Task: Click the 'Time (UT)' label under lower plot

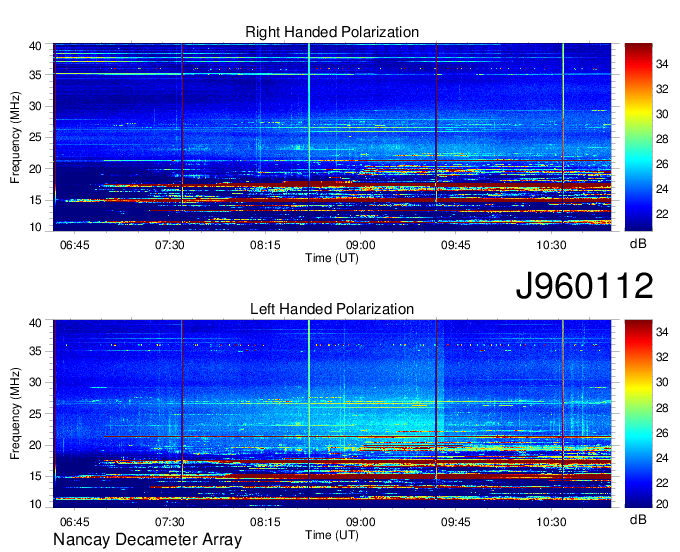Action: pyautogui.click(x=332, y=535)
